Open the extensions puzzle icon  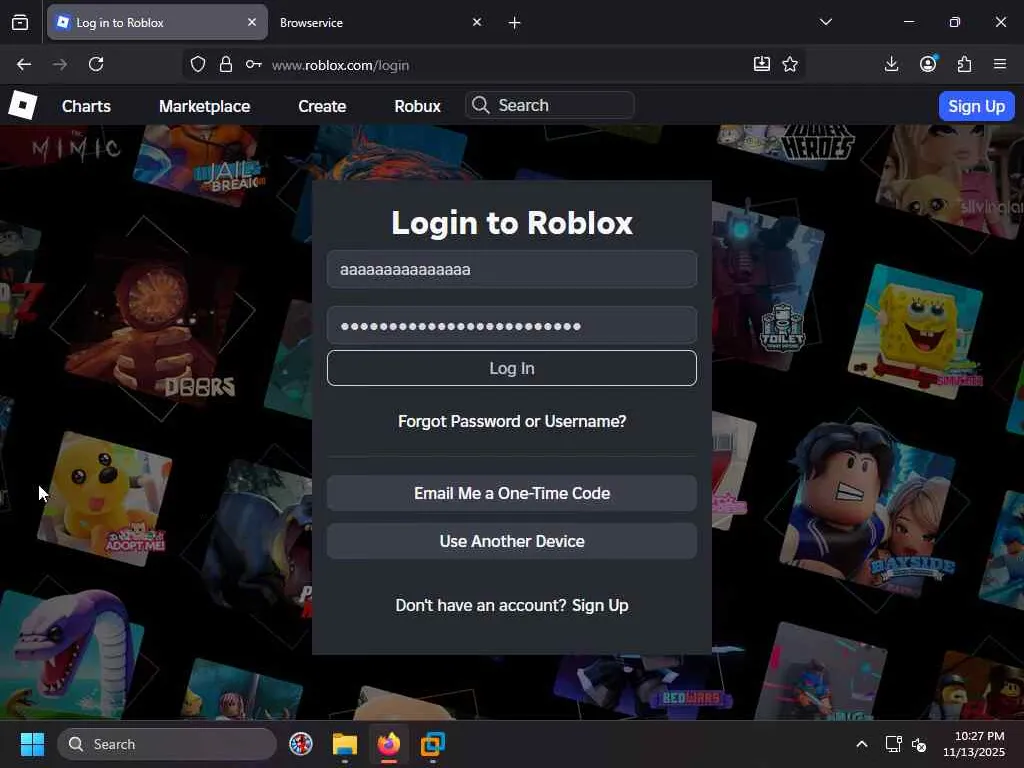[x=964, y=64]
